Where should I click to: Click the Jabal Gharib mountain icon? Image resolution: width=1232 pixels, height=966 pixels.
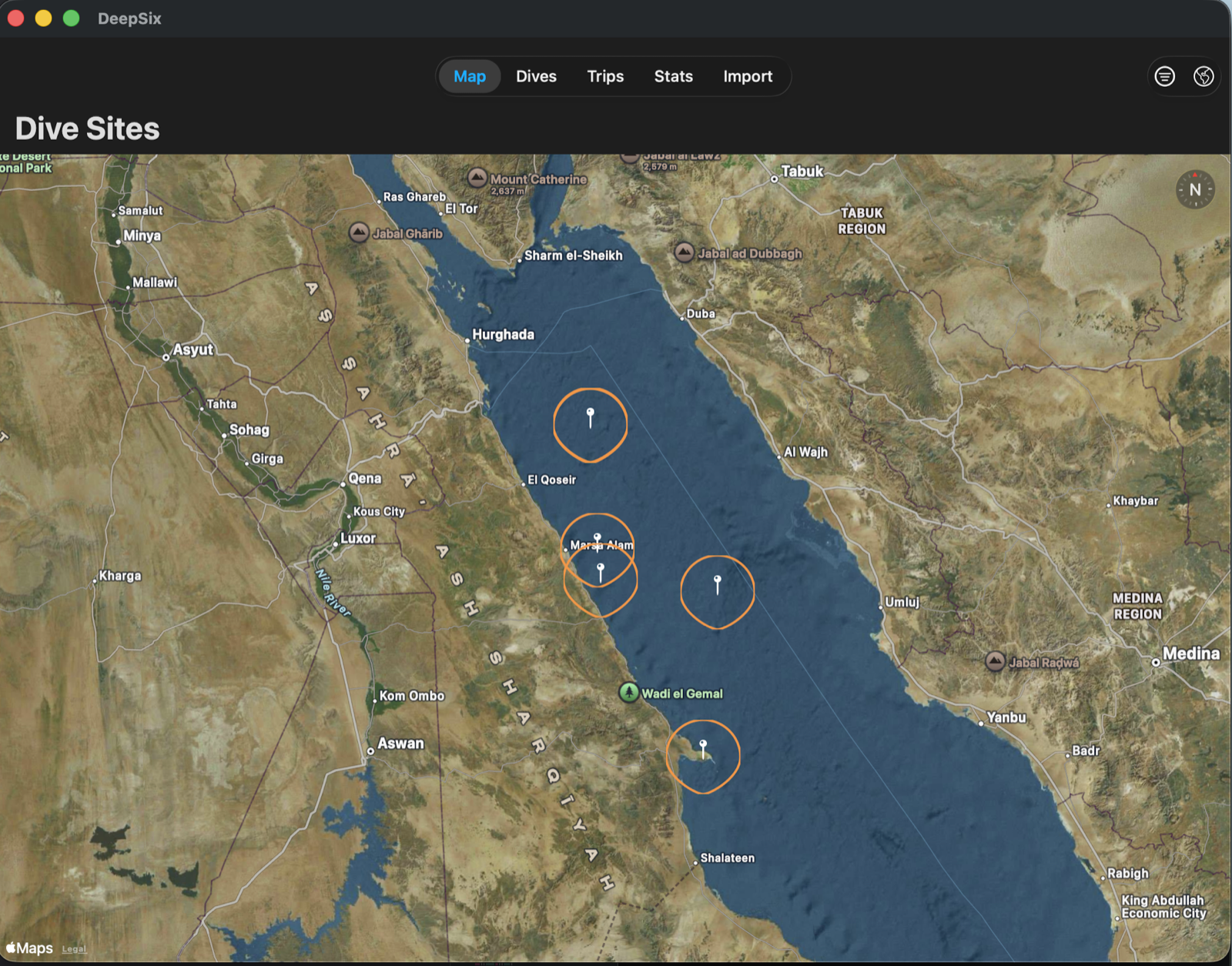[x=359, y=232]
